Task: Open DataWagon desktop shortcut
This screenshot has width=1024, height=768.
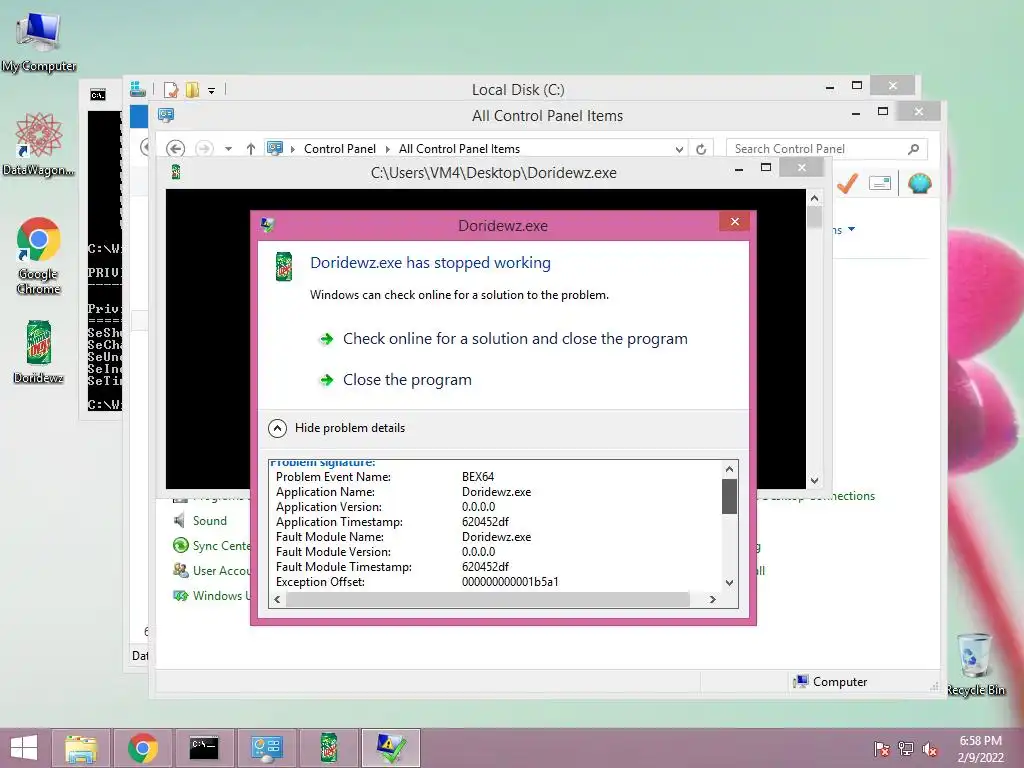Action: click(x=39, y=144)
